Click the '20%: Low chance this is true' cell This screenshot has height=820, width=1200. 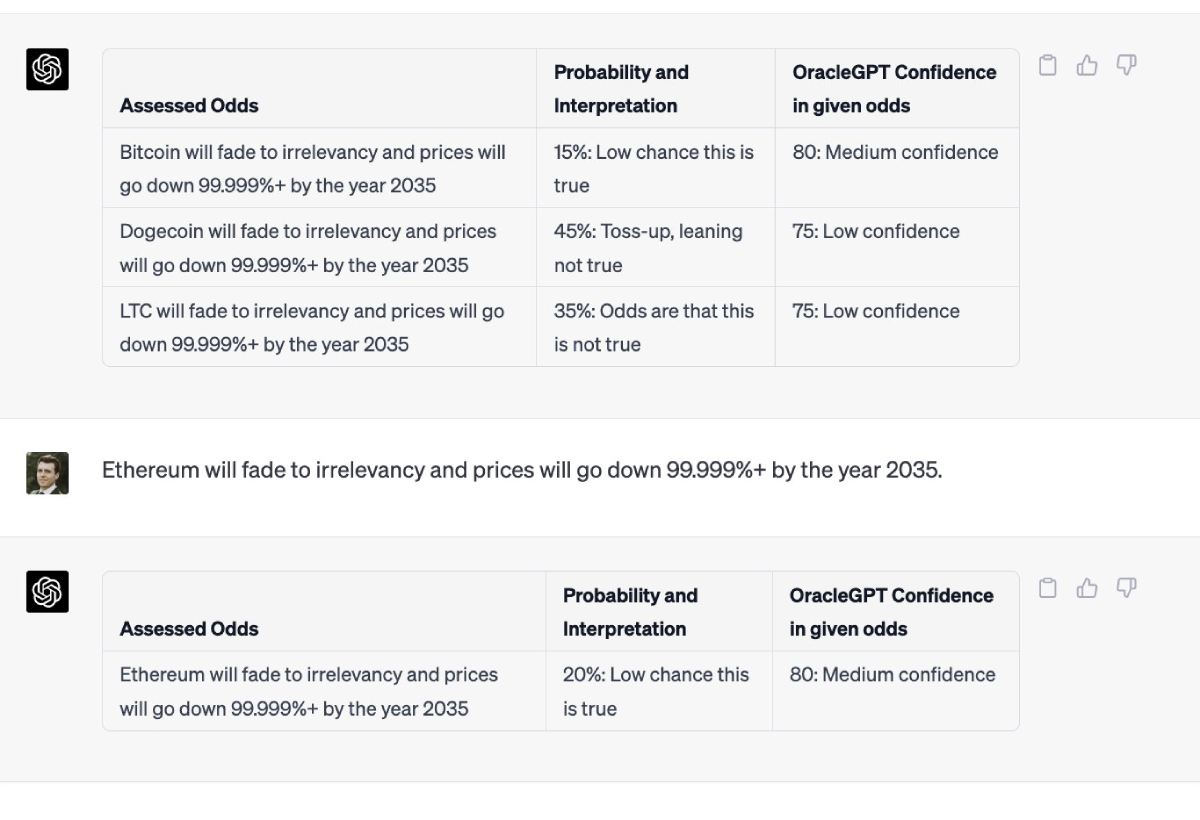tap(658, 691)
